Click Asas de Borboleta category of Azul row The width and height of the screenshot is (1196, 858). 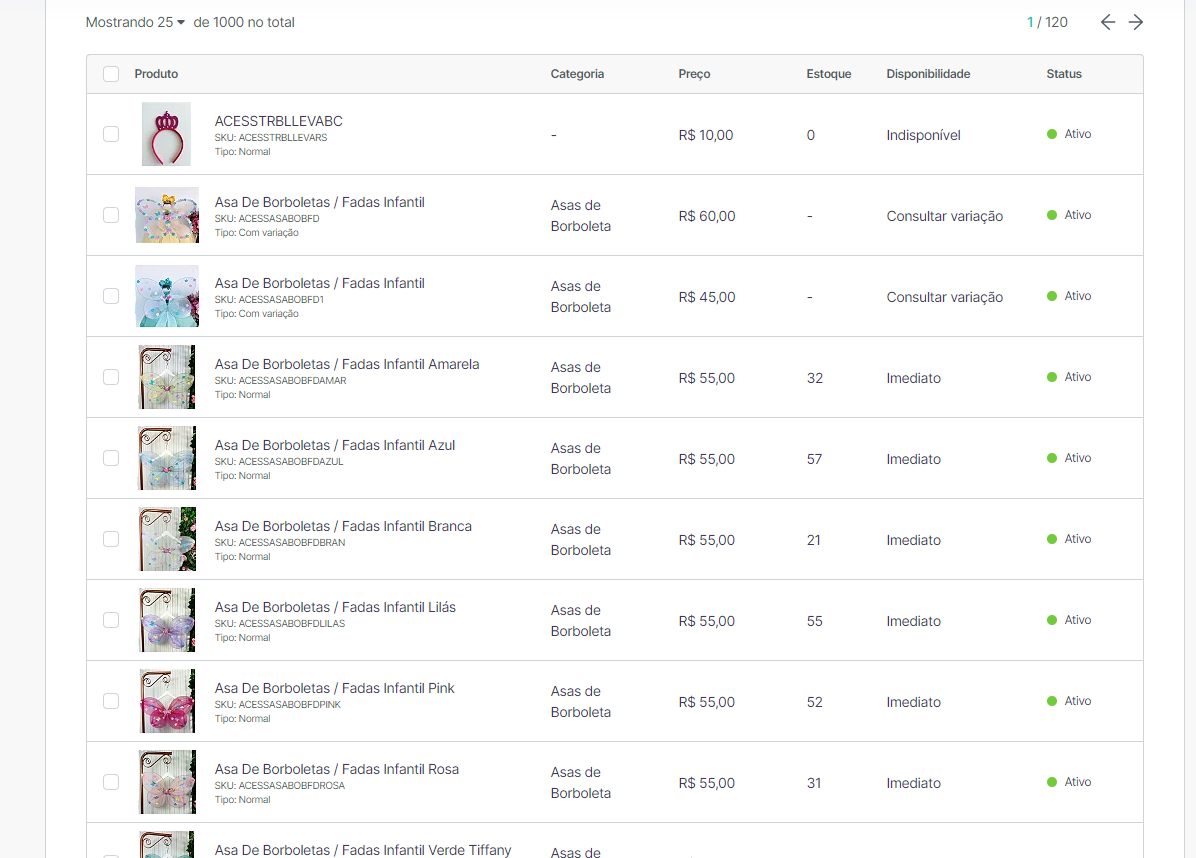(x=580, y=458)
